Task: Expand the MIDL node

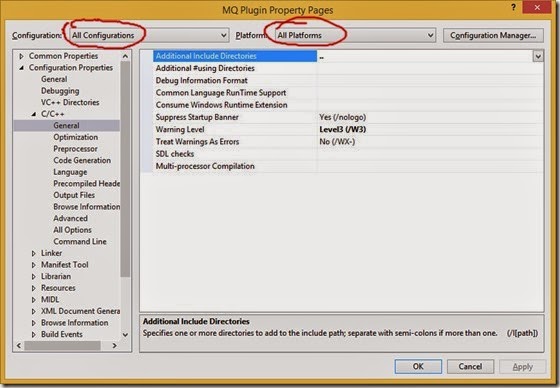Action: tap(34, 299)
